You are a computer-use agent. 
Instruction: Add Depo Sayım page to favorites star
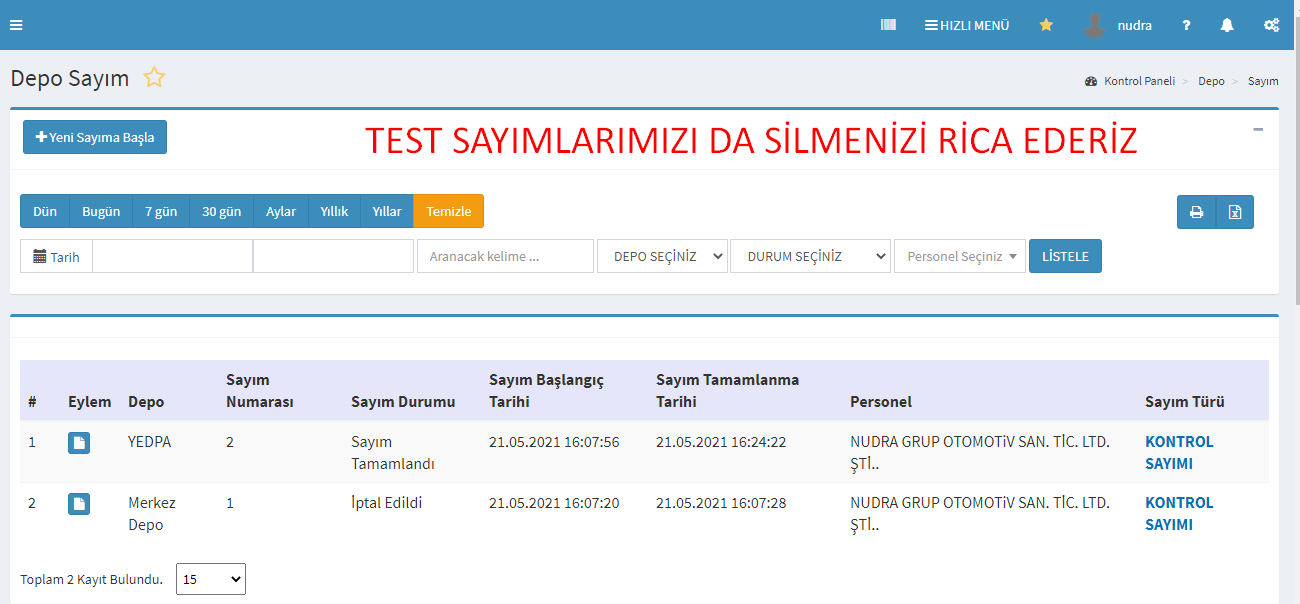pos(154,78)
